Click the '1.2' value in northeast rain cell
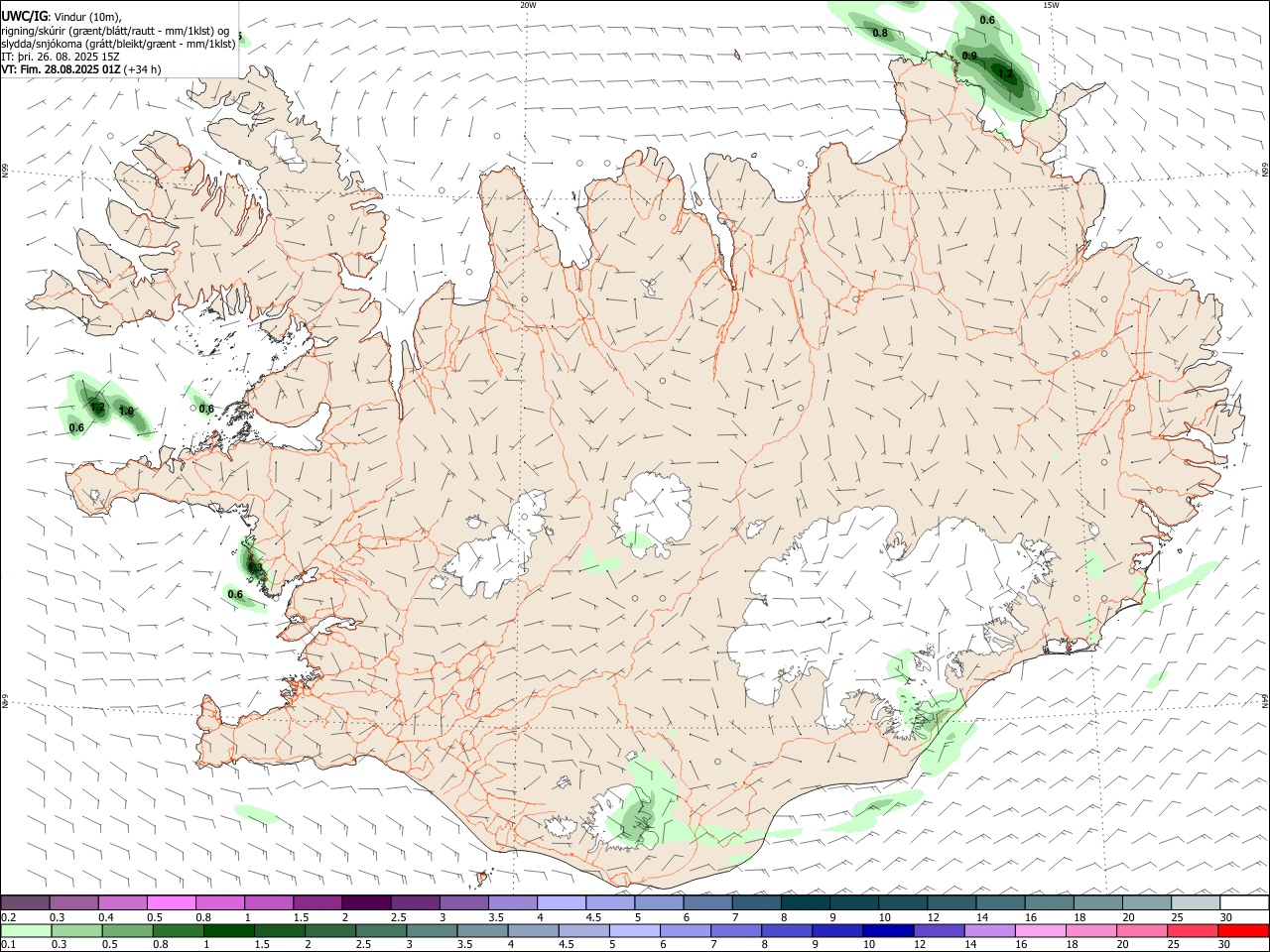 pos(1005,73)
